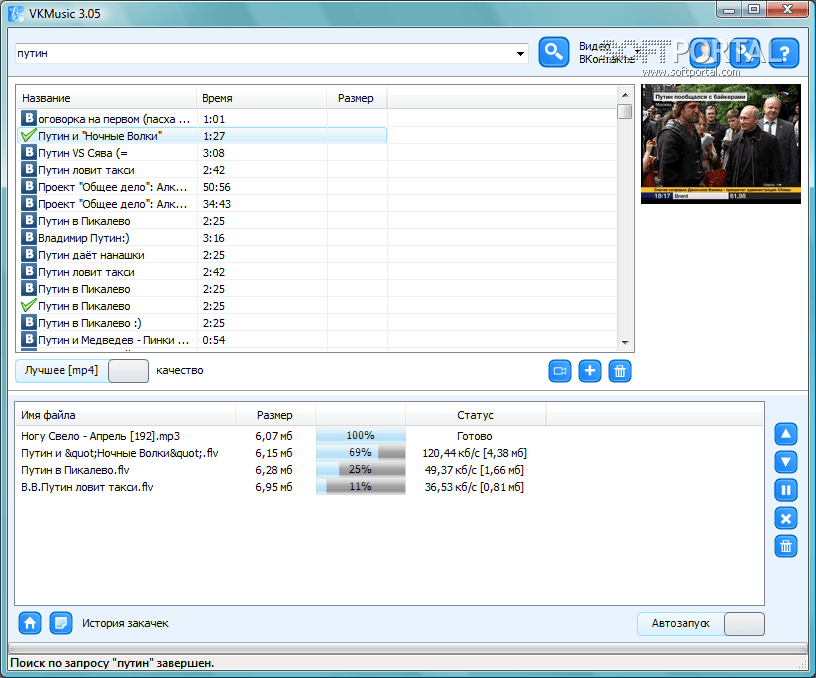This screenshot has height=678, width=816.
Task: Open the user profile icon button
Action: point(704,53)
